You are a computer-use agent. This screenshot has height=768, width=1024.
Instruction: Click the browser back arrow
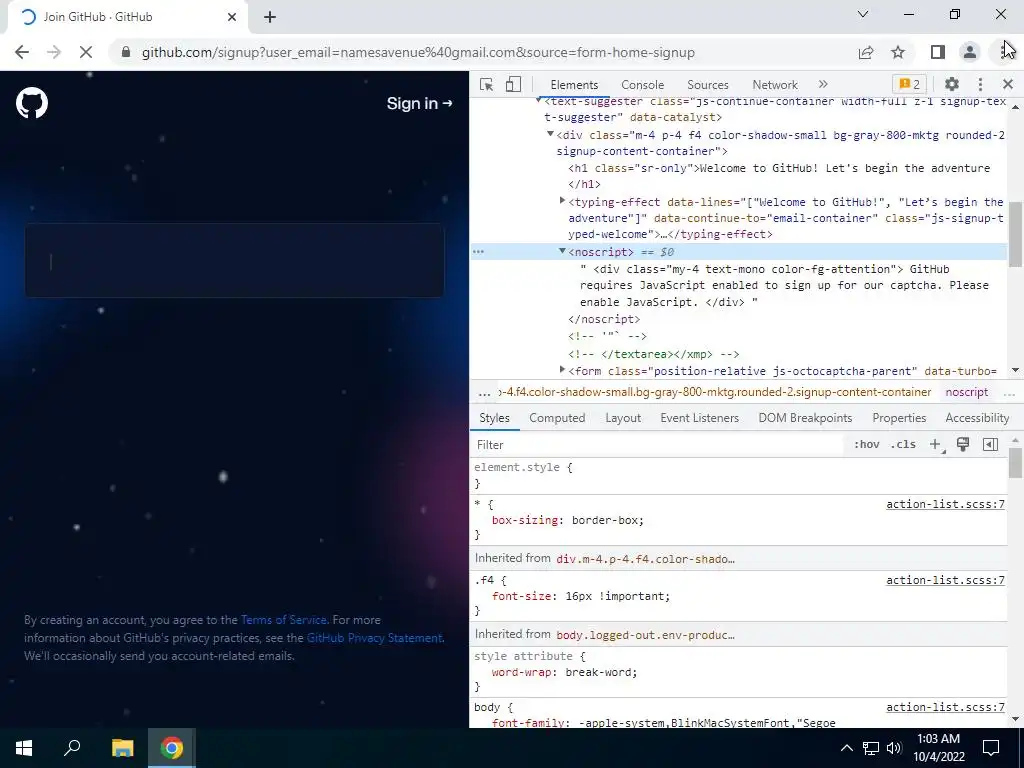click(x=22, y=52)
